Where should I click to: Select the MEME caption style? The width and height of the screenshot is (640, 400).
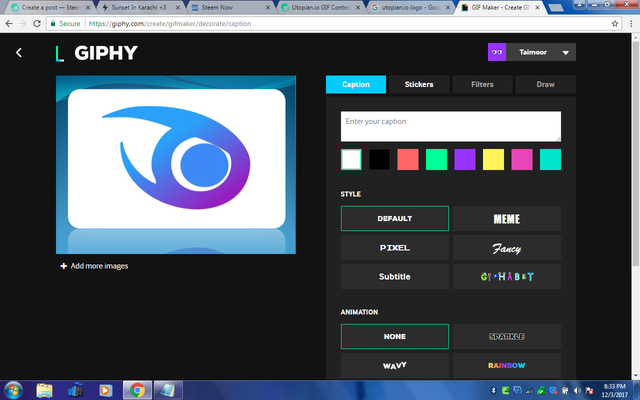point(507,219)
